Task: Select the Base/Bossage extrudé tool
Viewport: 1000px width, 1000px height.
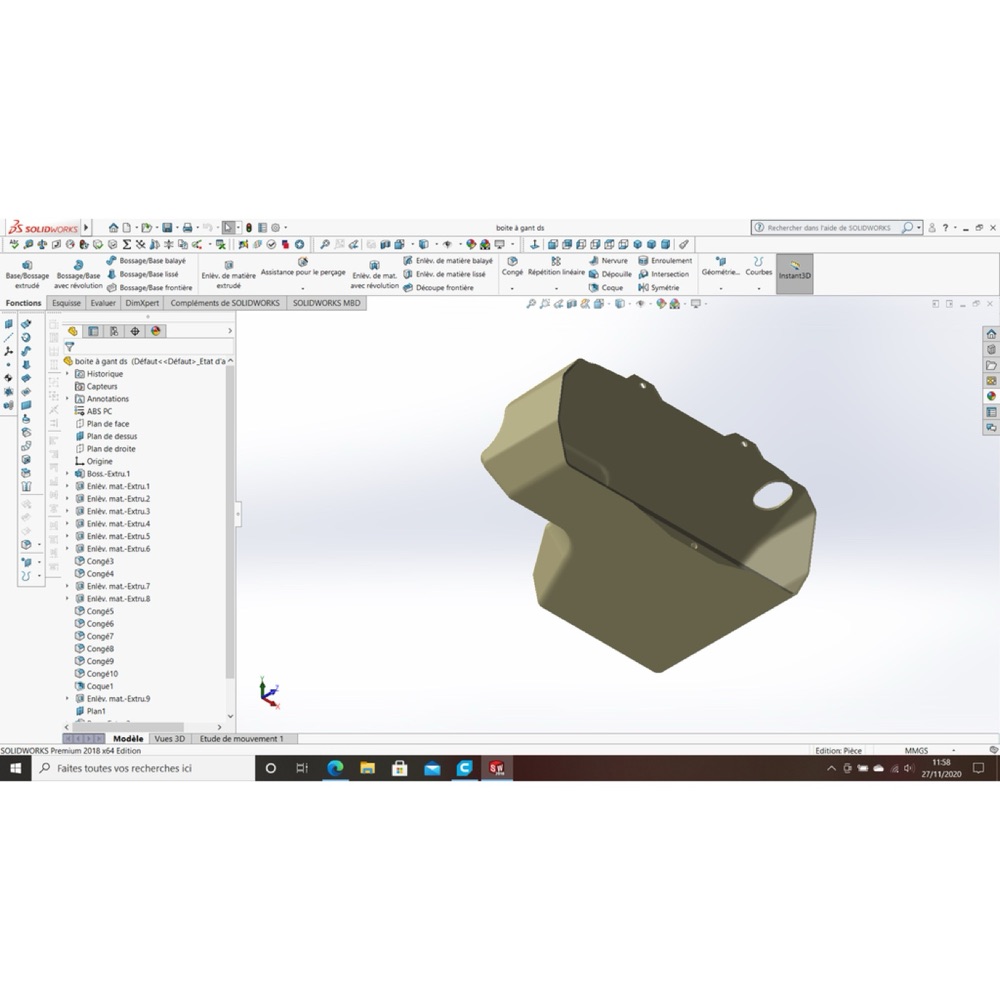Action: 27,274
